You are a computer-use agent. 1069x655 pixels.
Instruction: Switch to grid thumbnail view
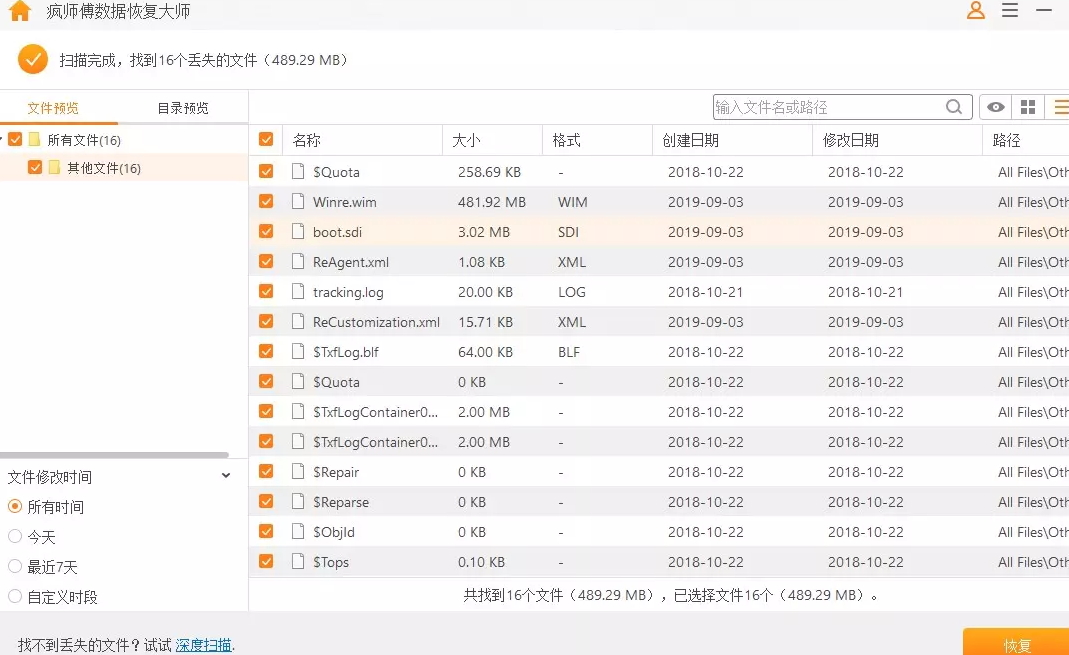[1027, 107]
